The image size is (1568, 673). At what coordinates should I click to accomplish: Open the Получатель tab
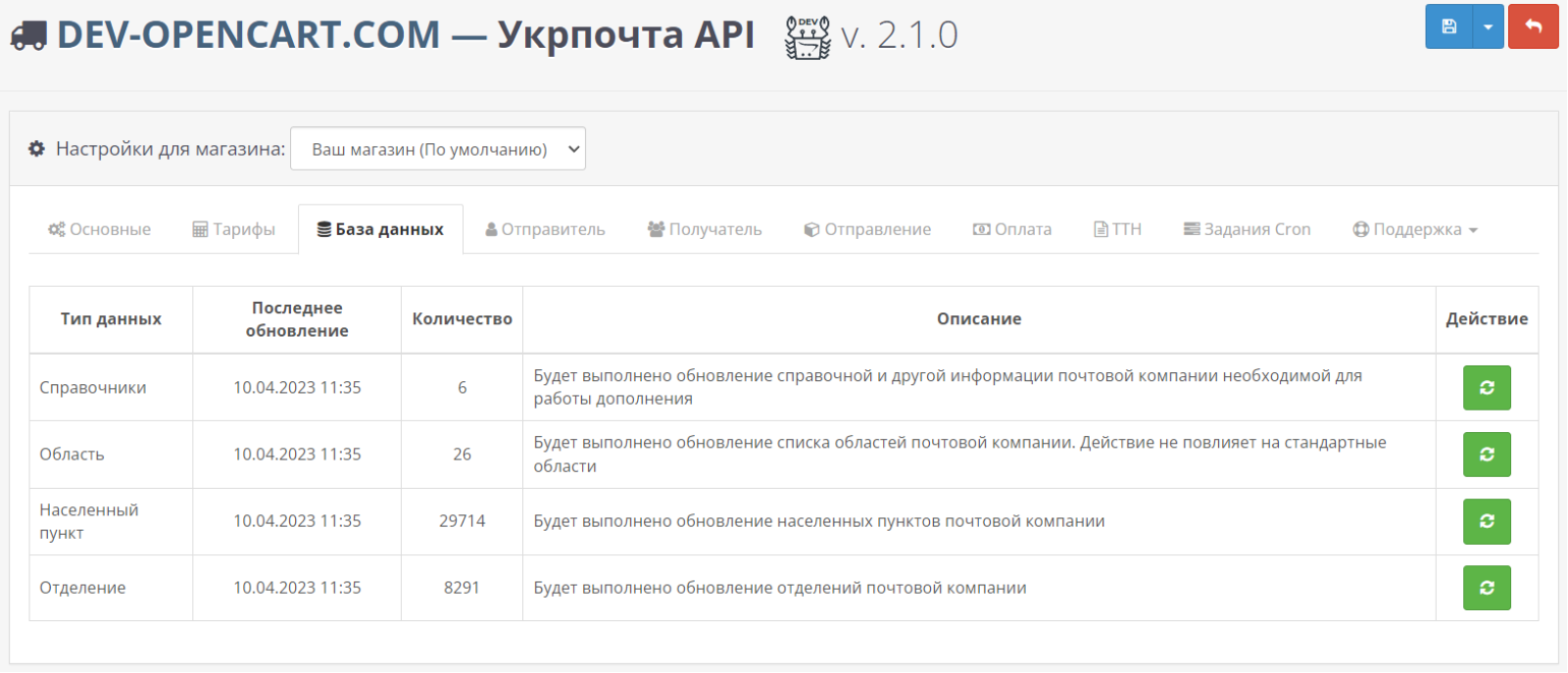pos(705,229)
